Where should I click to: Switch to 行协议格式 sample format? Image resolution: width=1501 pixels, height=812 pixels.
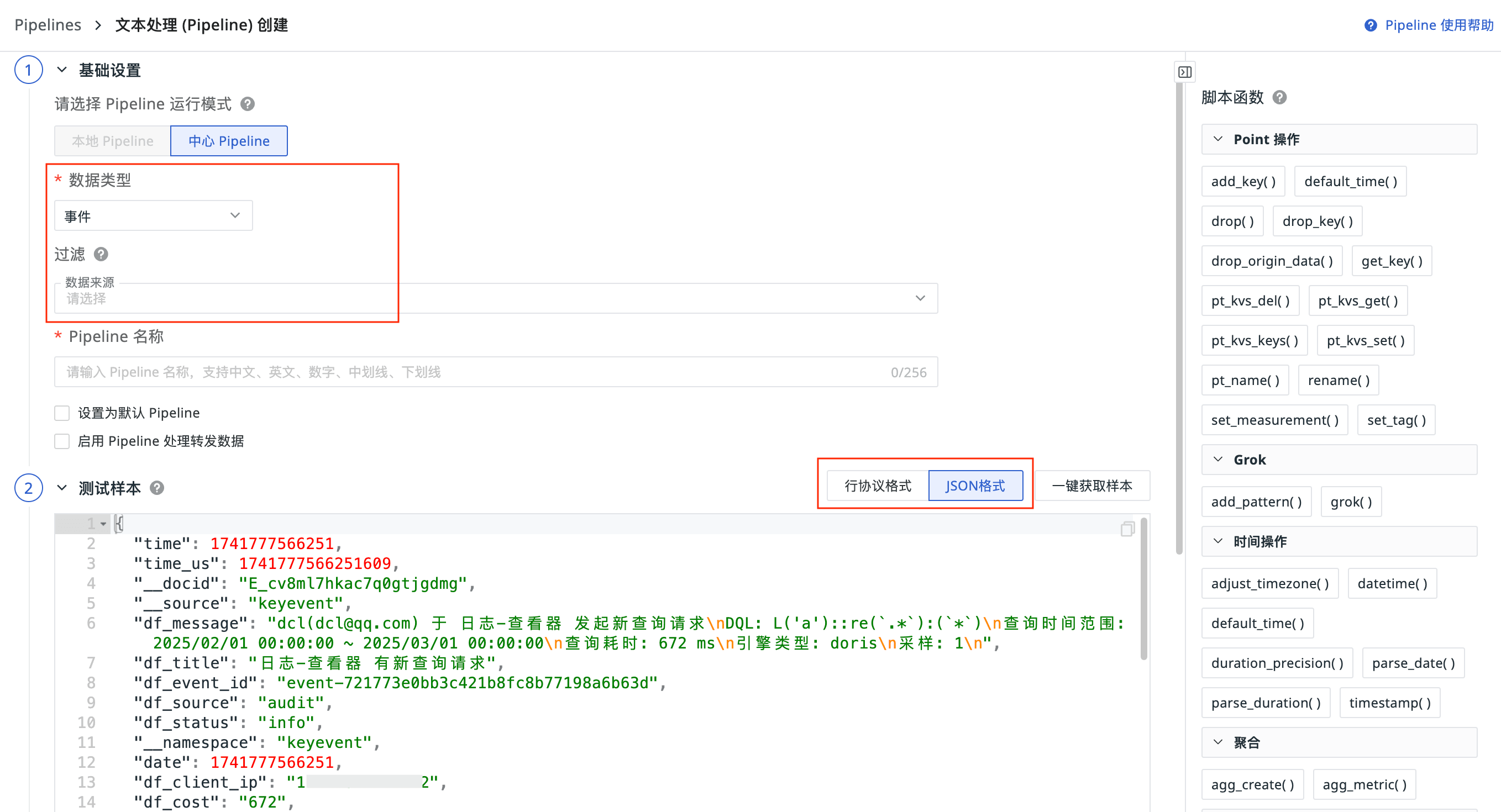tap(878, 486)
